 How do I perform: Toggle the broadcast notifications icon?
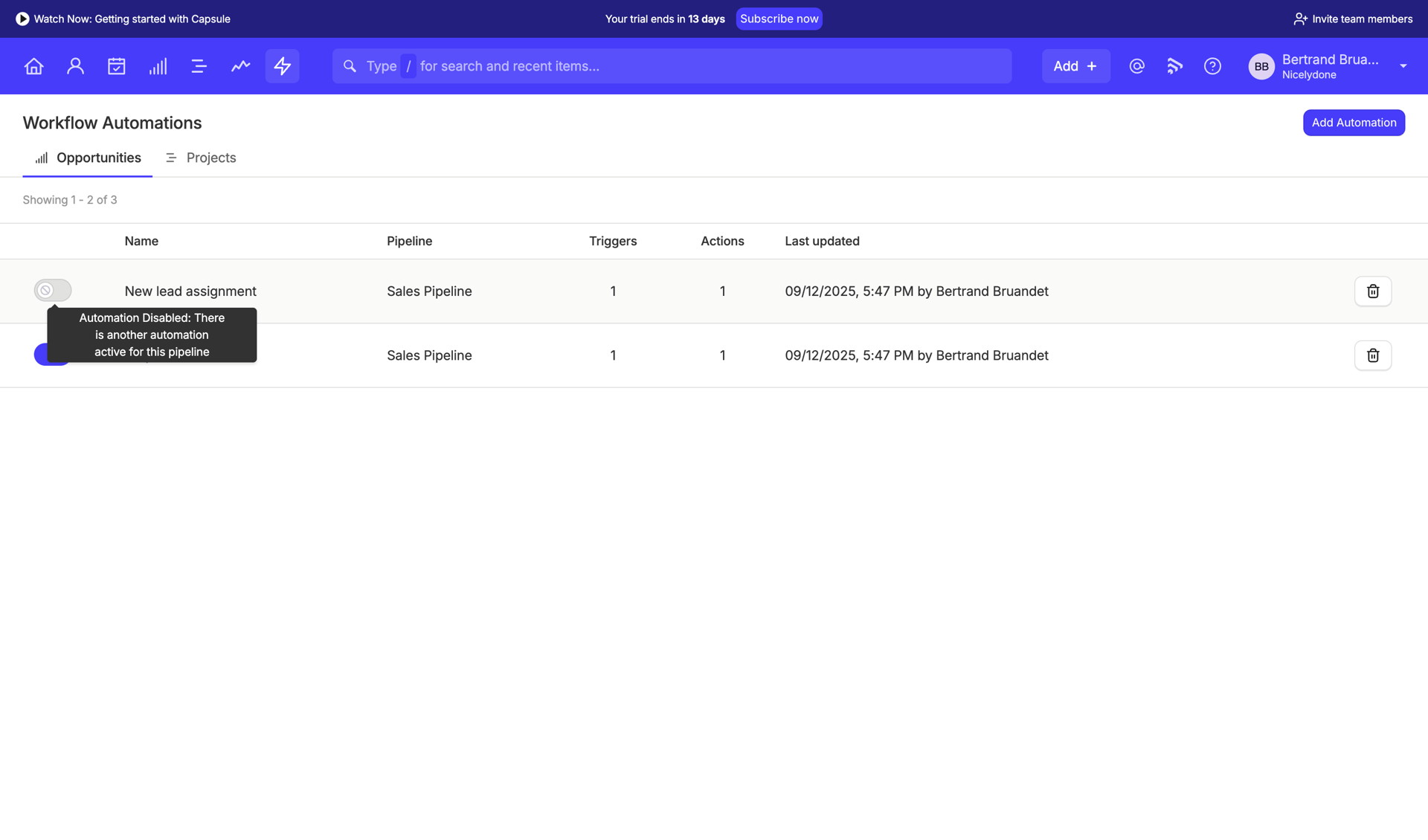pyautogui.click(x=1174, y=66)
